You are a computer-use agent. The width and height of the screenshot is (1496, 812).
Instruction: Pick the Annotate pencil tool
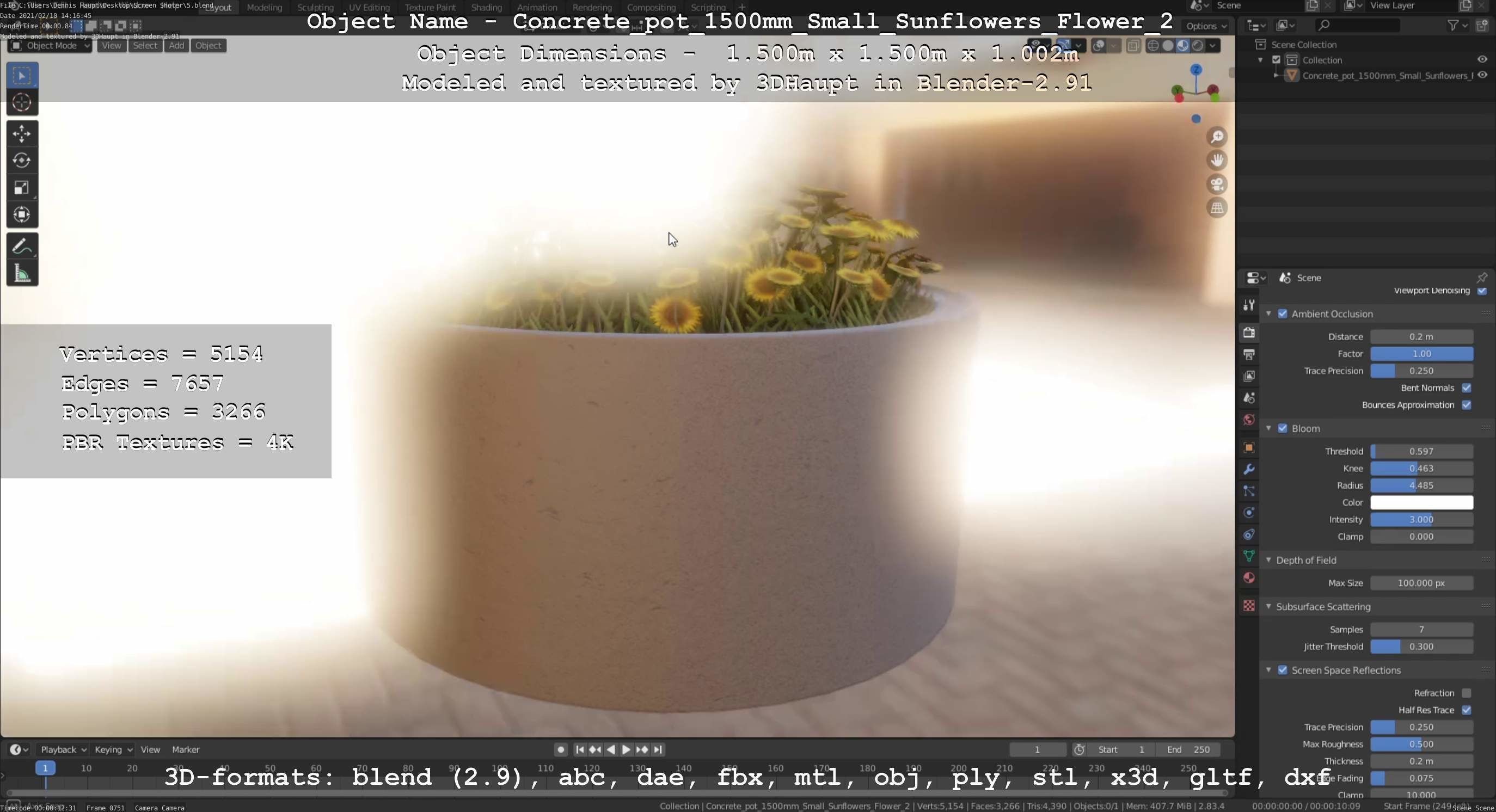[x=22, y=246]
